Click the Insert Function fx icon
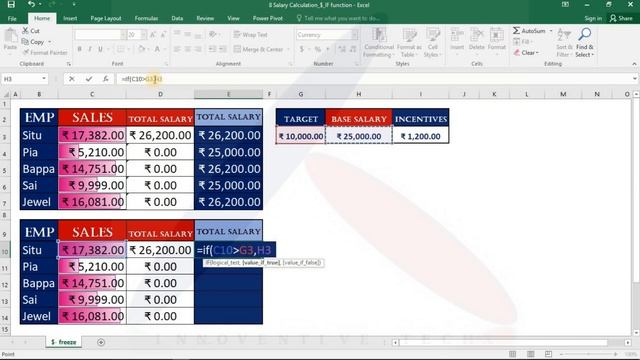640x360 pixels. (105, 79)
